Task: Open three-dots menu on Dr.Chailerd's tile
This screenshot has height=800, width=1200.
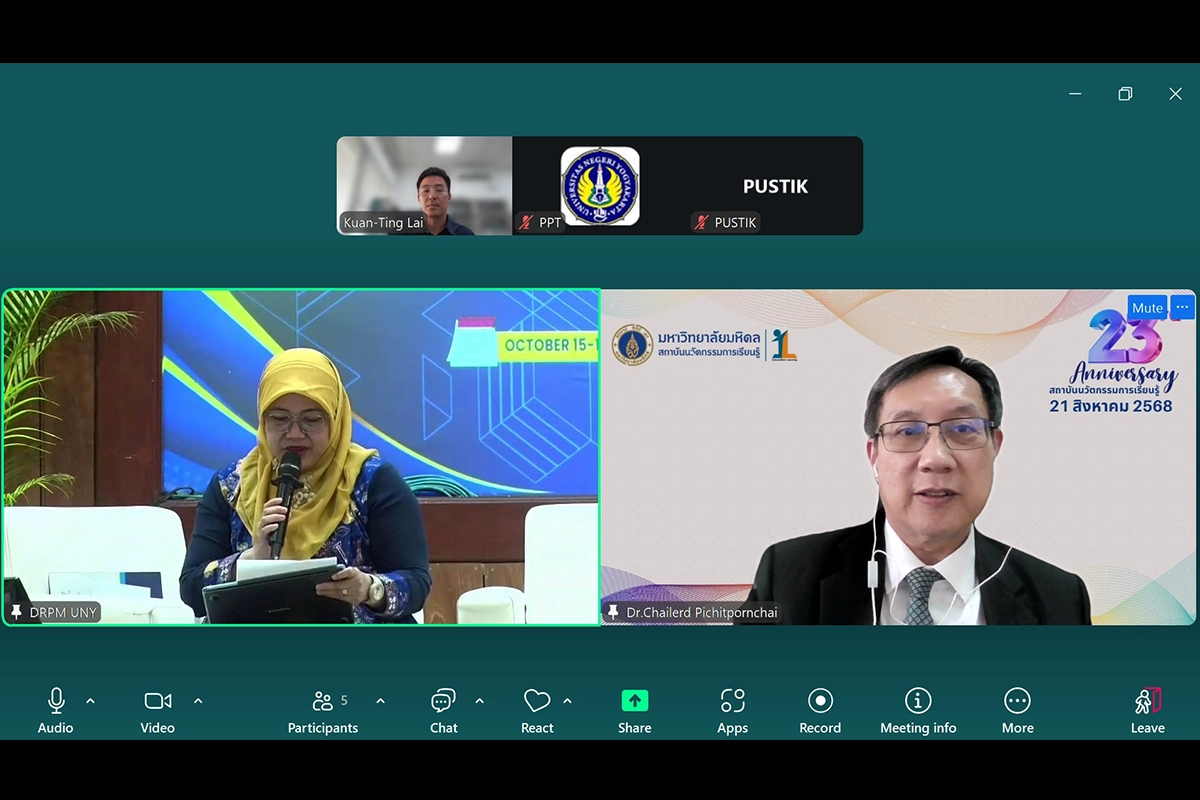Action: click(1182, 307)
